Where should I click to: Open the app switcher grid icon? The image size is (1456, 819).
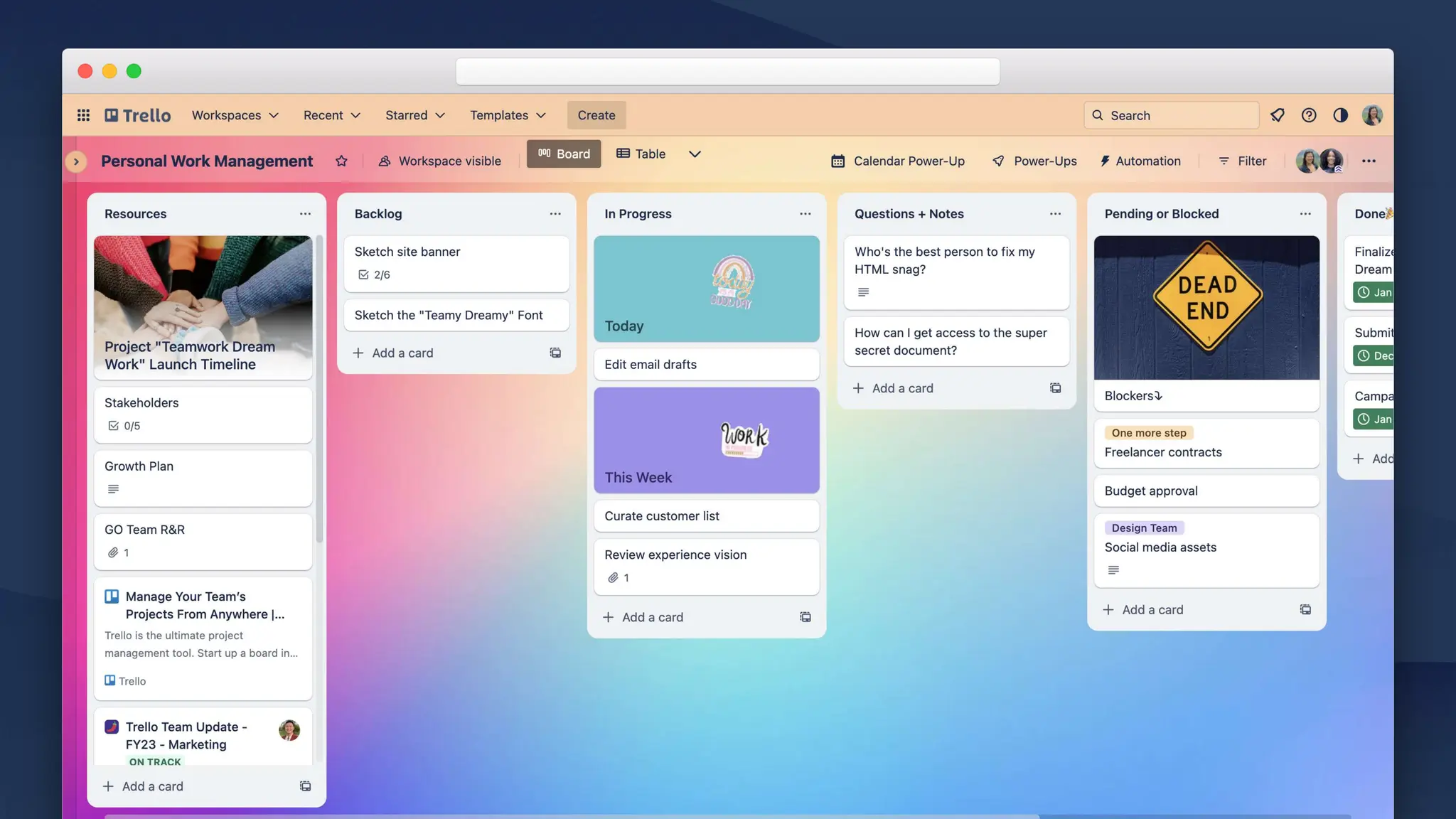click(x=83, y=115)
